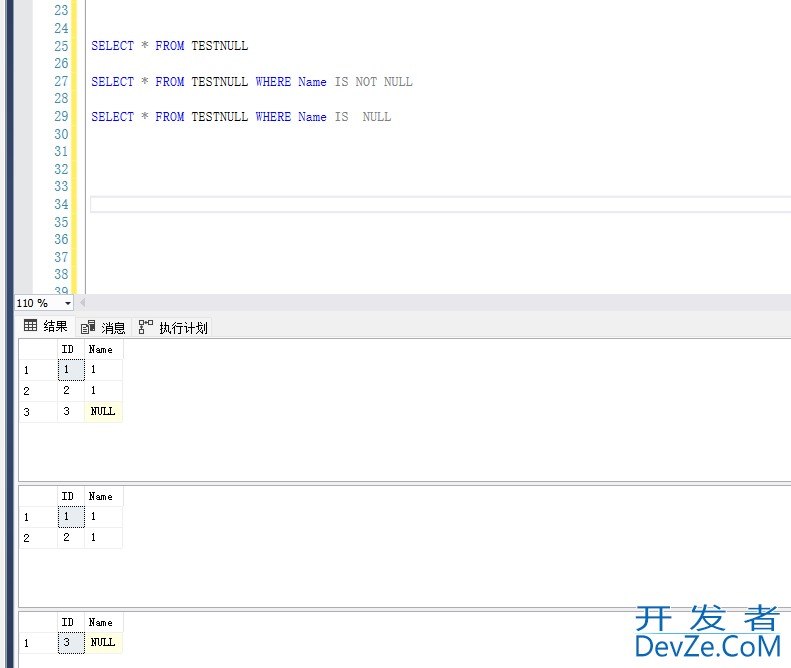Select highlighted ID cell 1 in second grid
791x668 pixels.
click(71, 517)
